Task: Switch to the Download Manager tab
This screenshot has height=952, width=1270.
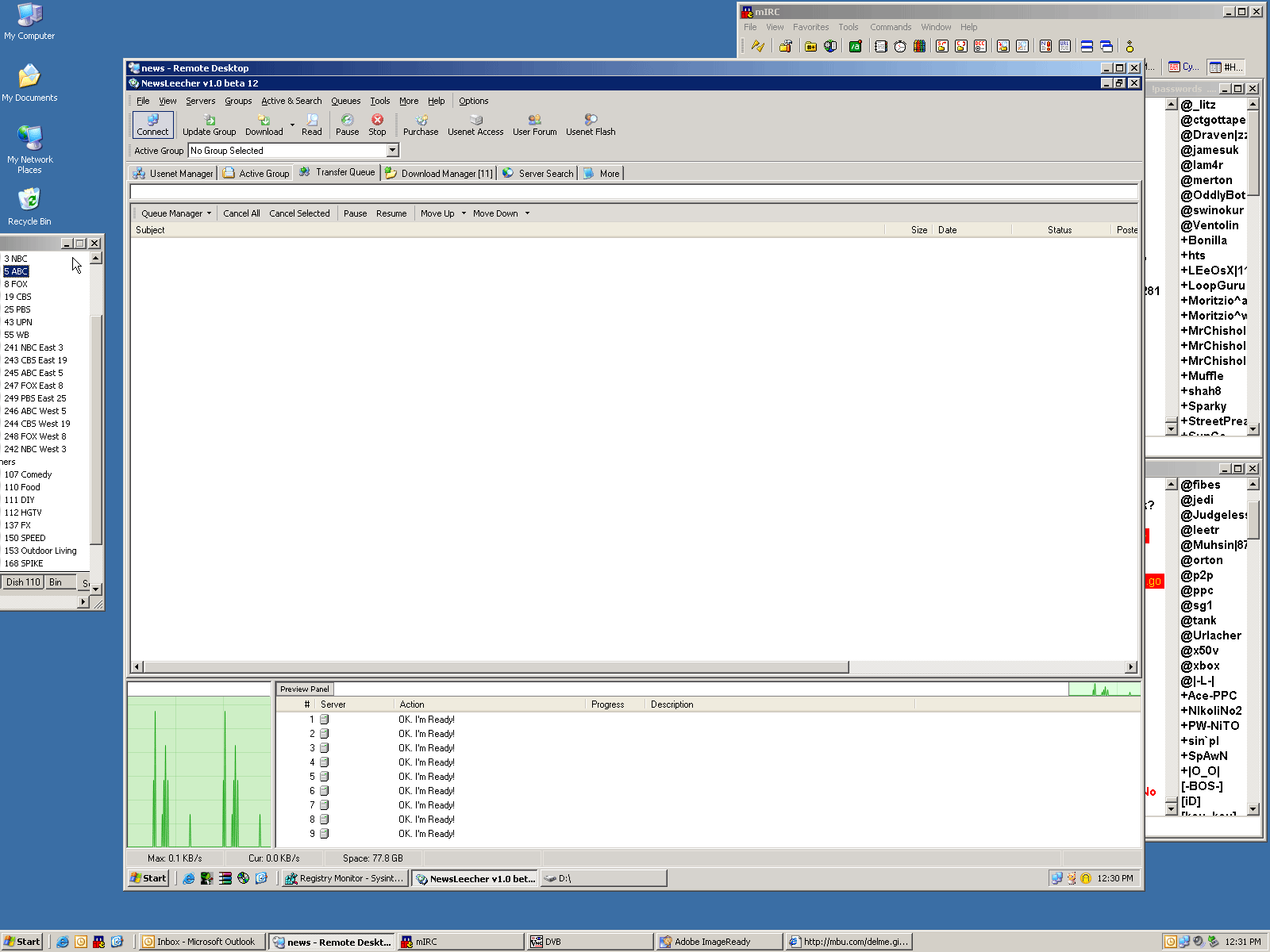Action: pyautogui.click(x=440, y=174)
